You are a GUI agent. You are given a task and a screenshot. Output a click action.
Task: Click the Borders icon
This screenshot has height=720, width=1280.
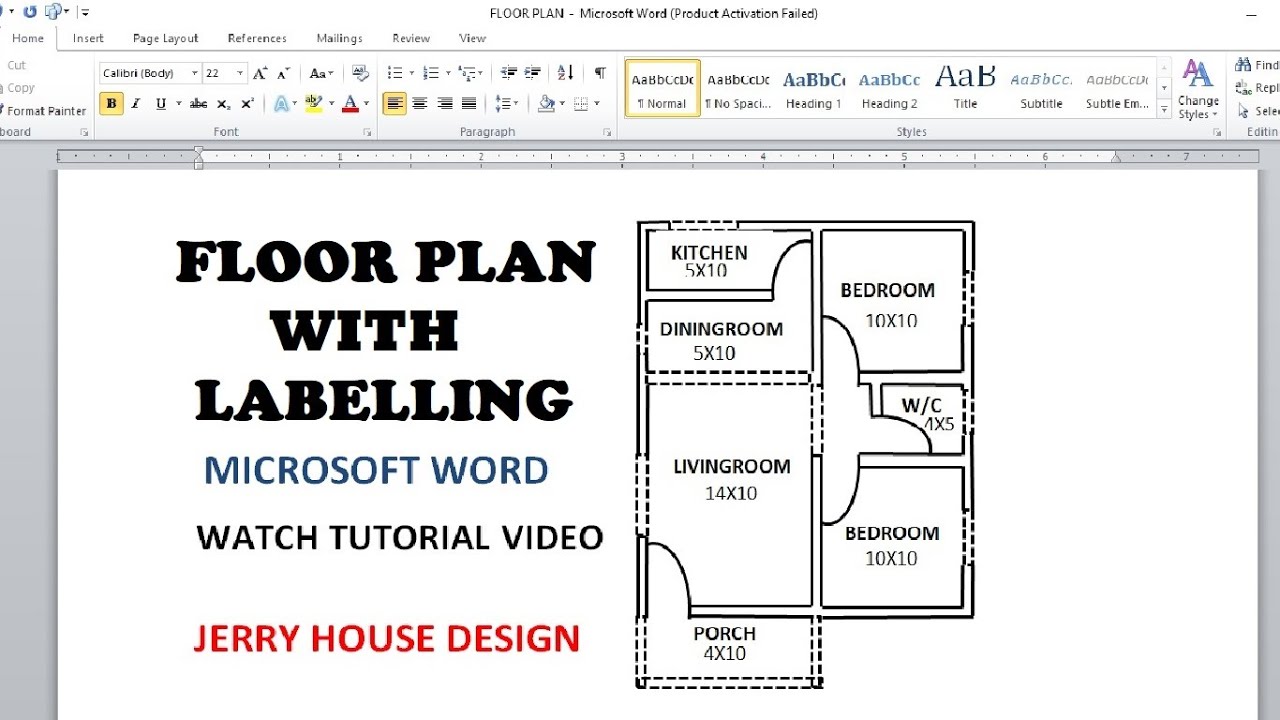coord(581,103)
